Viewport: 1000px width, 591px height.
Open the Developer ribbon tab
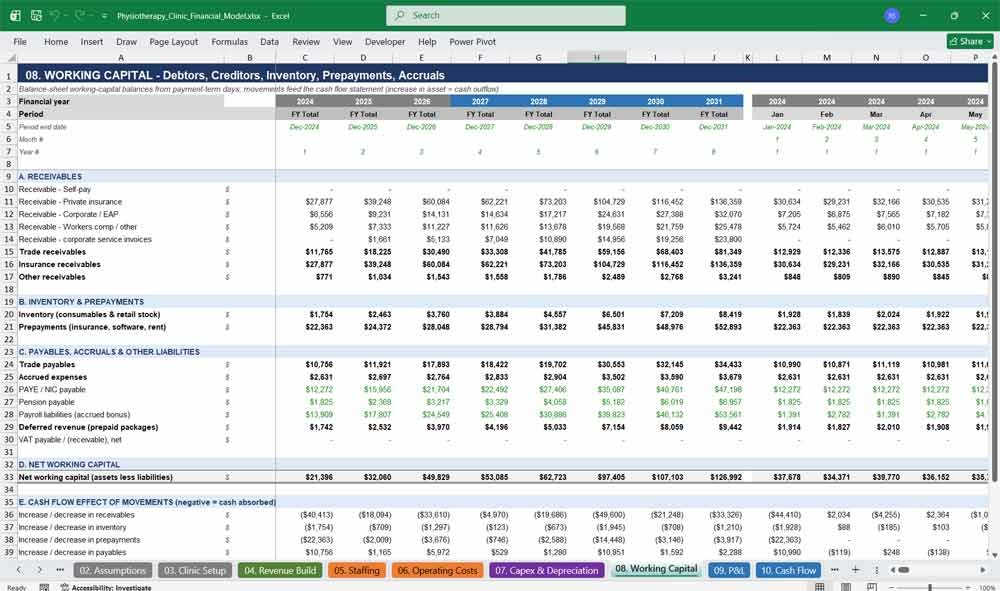385,41
